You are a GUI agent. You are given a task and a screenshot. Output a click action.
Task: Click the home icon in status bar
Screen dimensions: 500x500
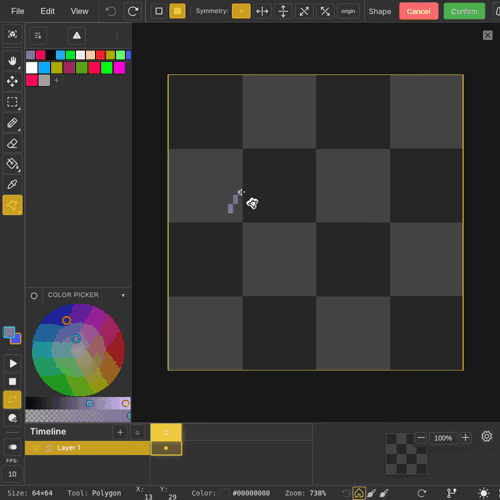(x=359, y=493)
